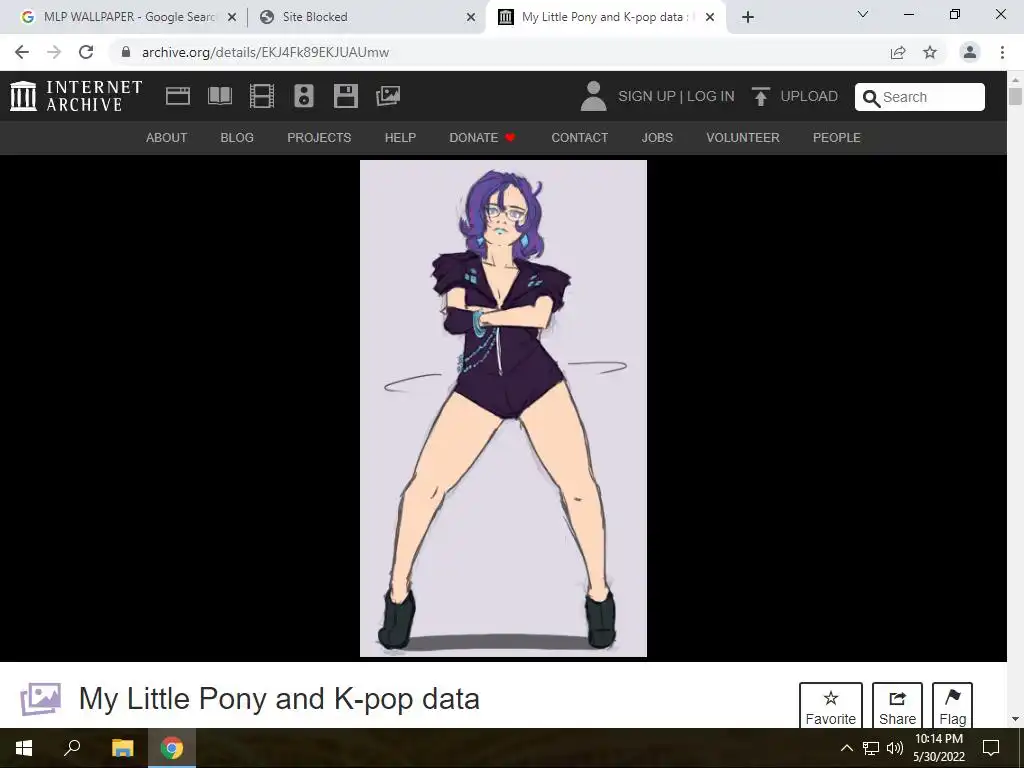Click the displayed artwork image
1024x768 pixels.
[x=504, y=408]
